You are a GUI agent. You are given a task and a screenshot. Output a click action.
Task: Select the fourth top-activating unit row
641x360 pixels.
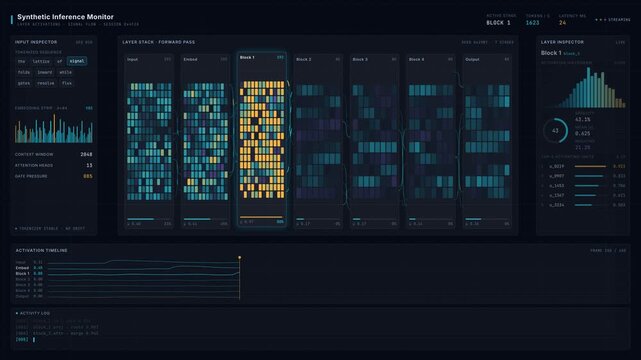click(x=583, y=195)
